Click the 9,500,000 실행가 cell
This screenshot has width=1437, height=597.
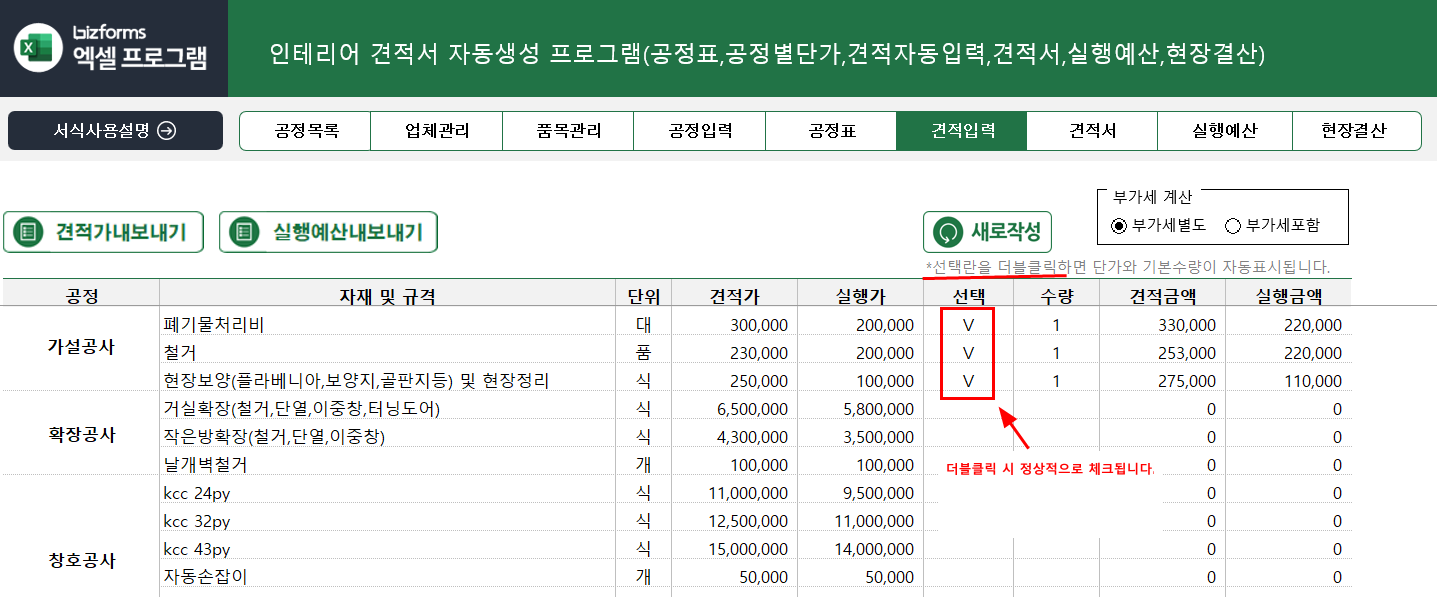(861, 492)
